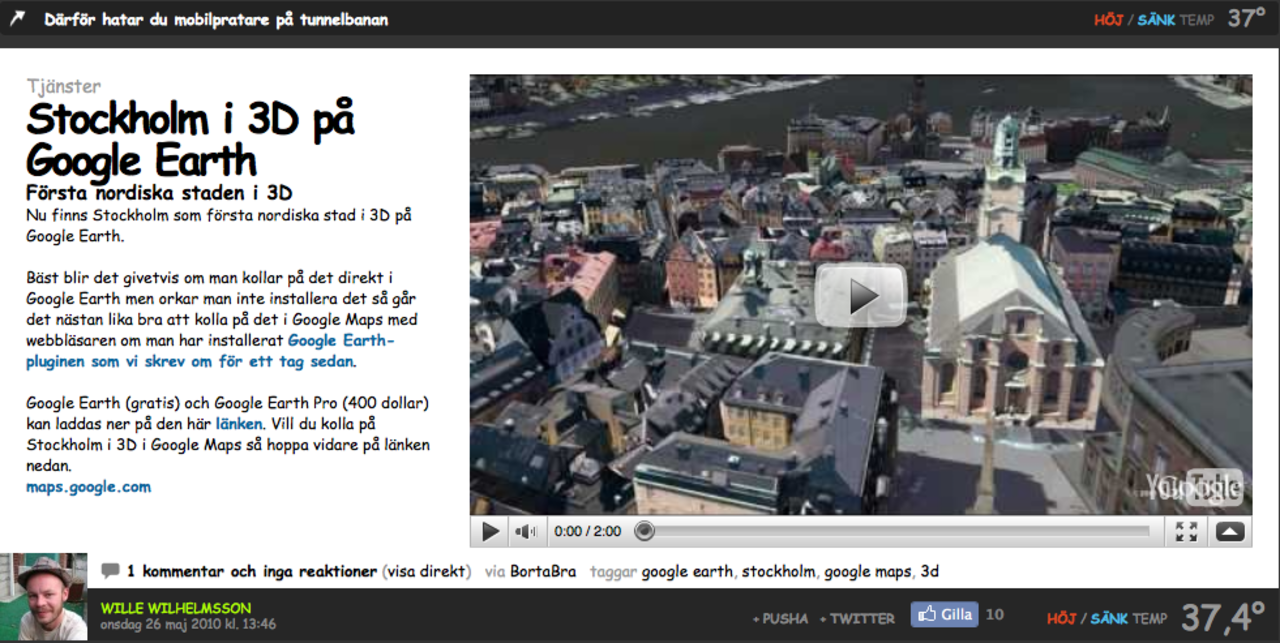This screenshot has height=643, width=1280.
Task: Select the google earth tag
Action: 688,572
